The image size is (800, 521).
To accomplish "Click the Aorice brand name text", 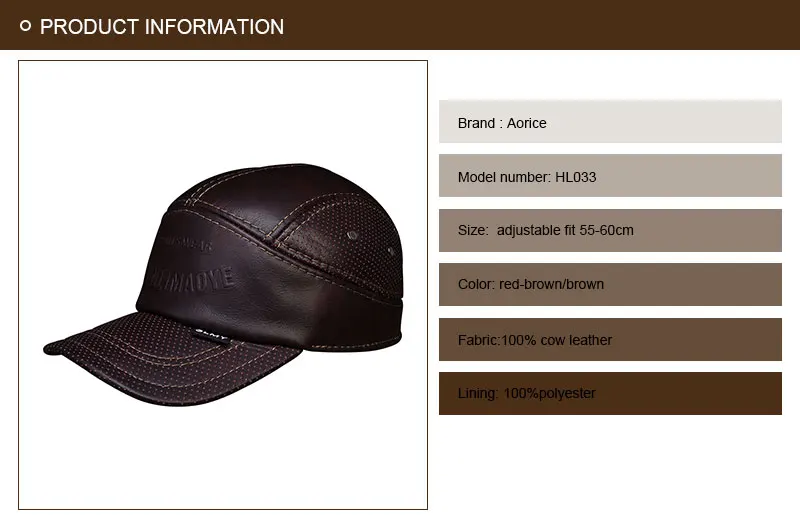I will [527, 123].
